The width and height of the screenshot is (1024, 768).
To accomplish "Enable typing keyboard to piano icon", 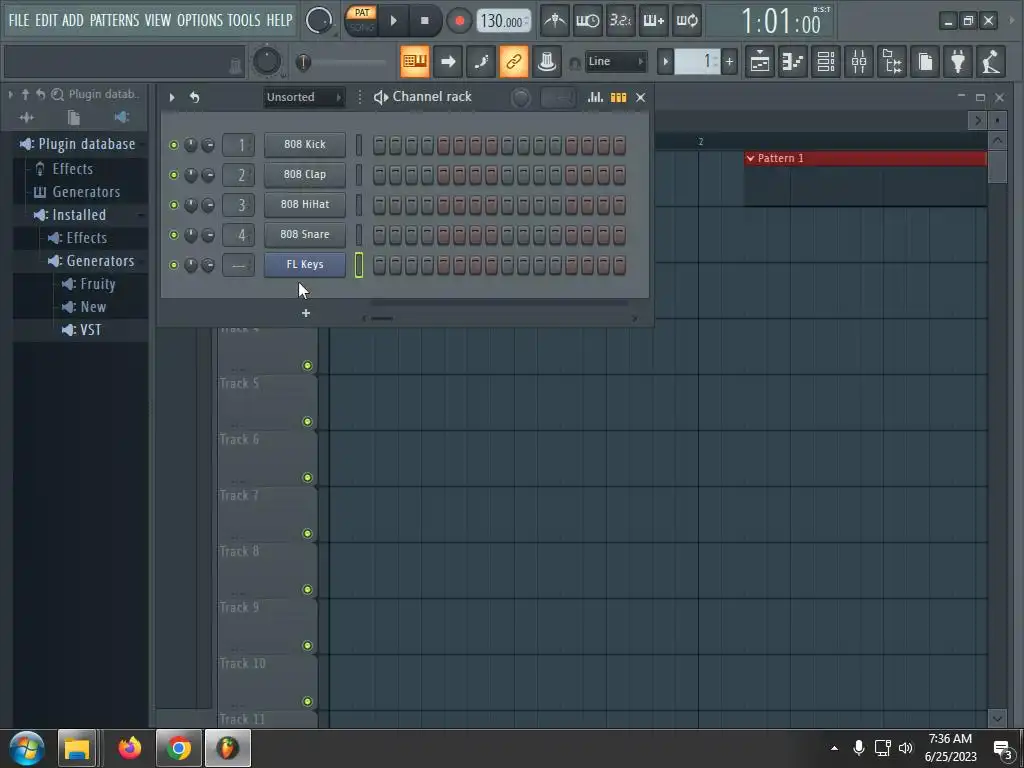I will [415, 61].
